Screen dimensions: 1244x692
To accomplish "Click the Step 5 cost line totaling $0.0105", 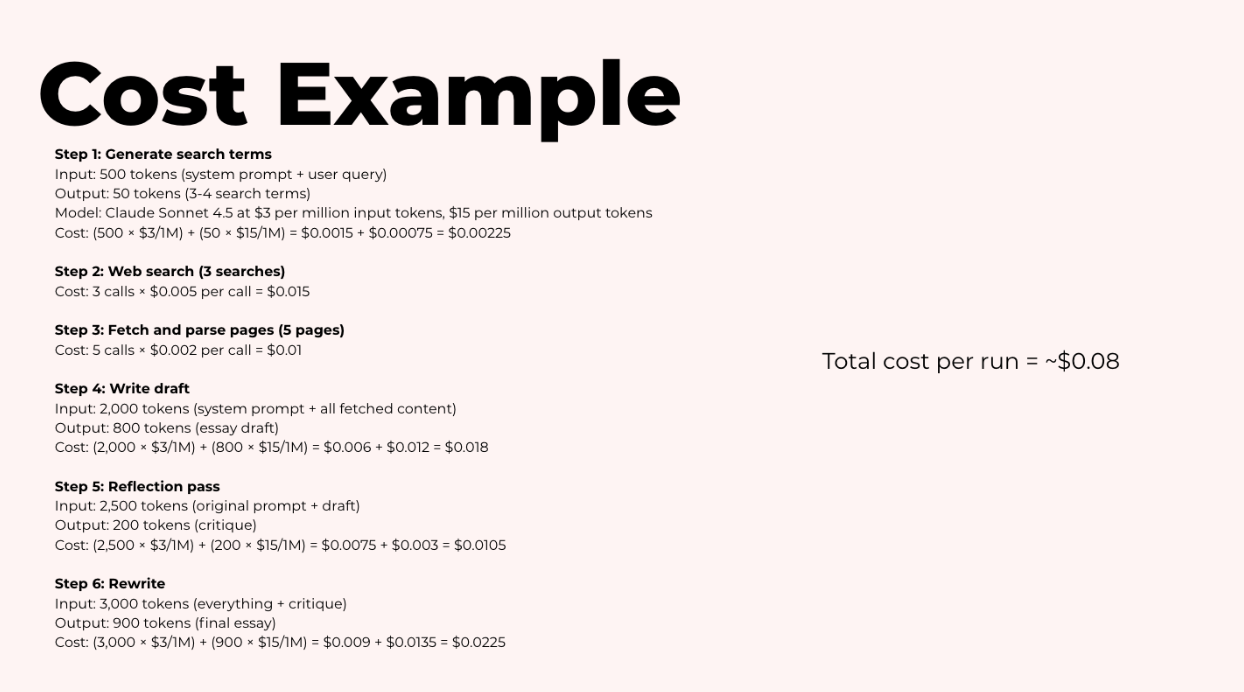I will [x=280, y=545].
